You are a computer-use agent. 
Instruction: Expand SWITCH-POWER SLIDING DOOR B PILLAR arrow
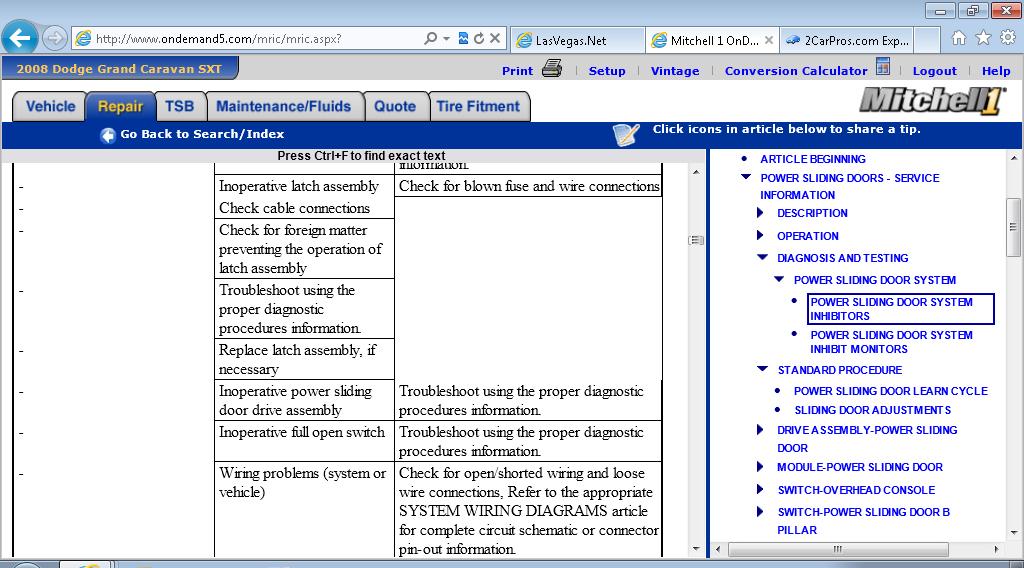[x=760, y=511]
